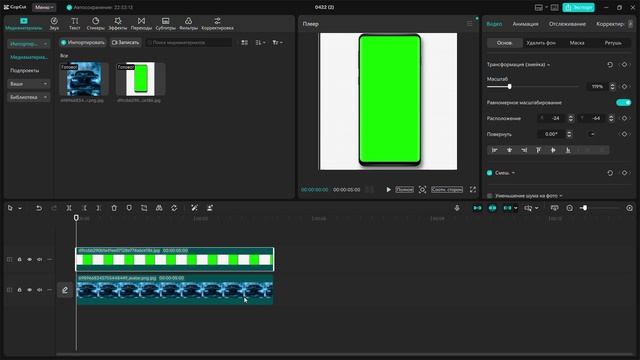The width and height of the screenshot is (640, 360).
Task: Delete right part of clip at playhead
Action: [x=99, y=208]
